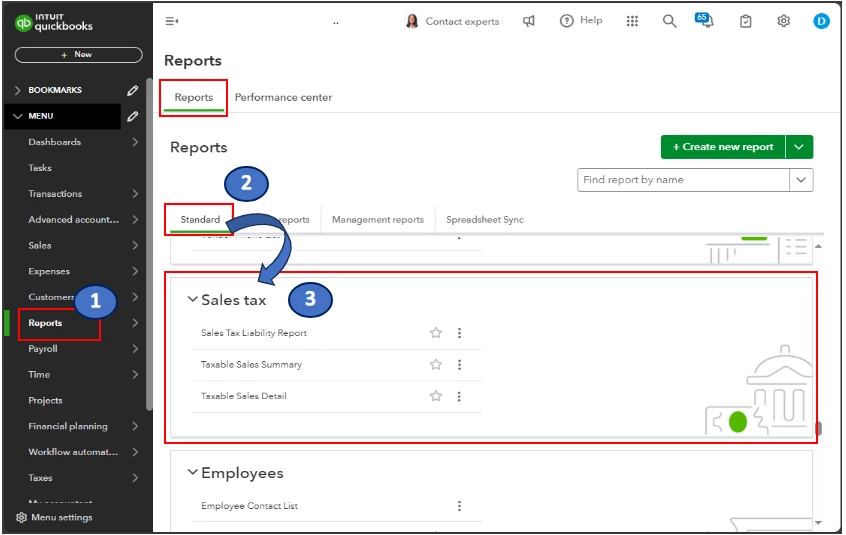Click Contact experts link
The height and width of the screenshot is (535, 846).
[x=462, y=22]
